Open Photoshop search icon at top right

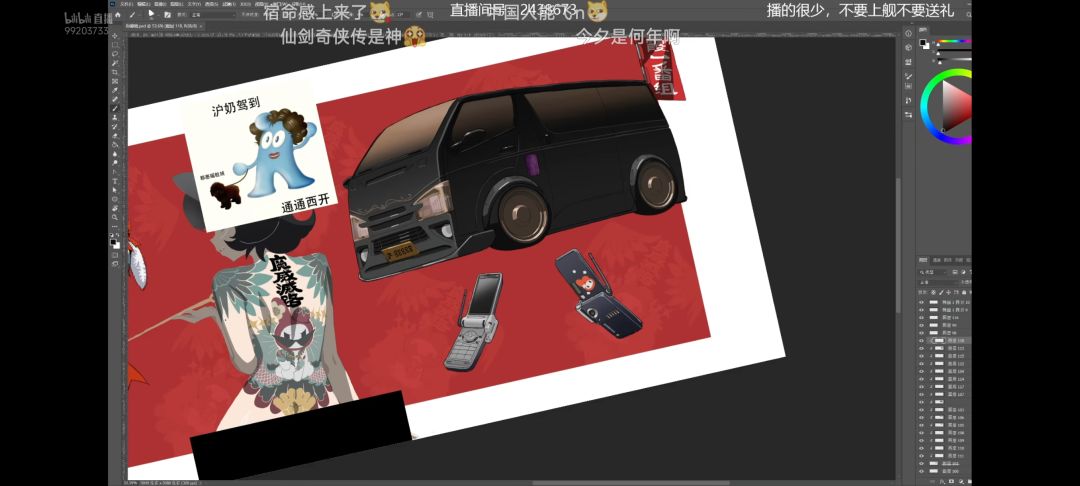pyautogui.click(x=968, y=14)
